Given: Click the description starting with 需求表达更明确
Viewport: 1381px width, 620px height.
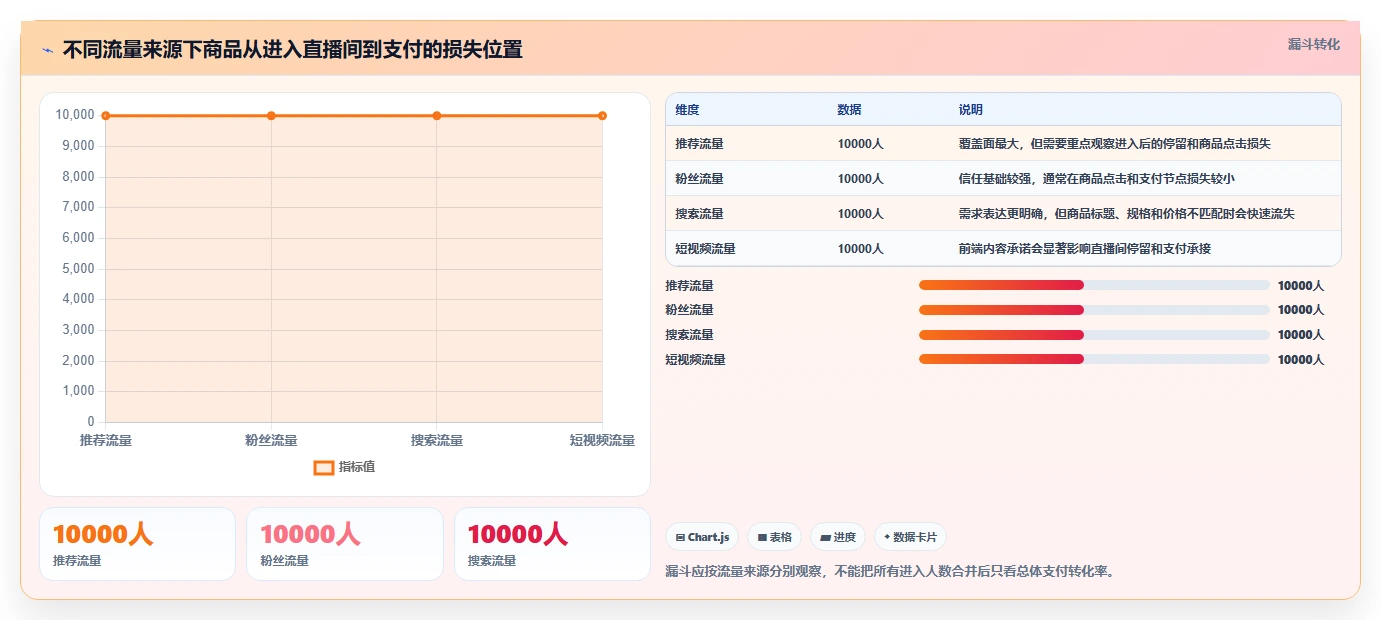Looking at the screenshot, I should (1126, 214).
